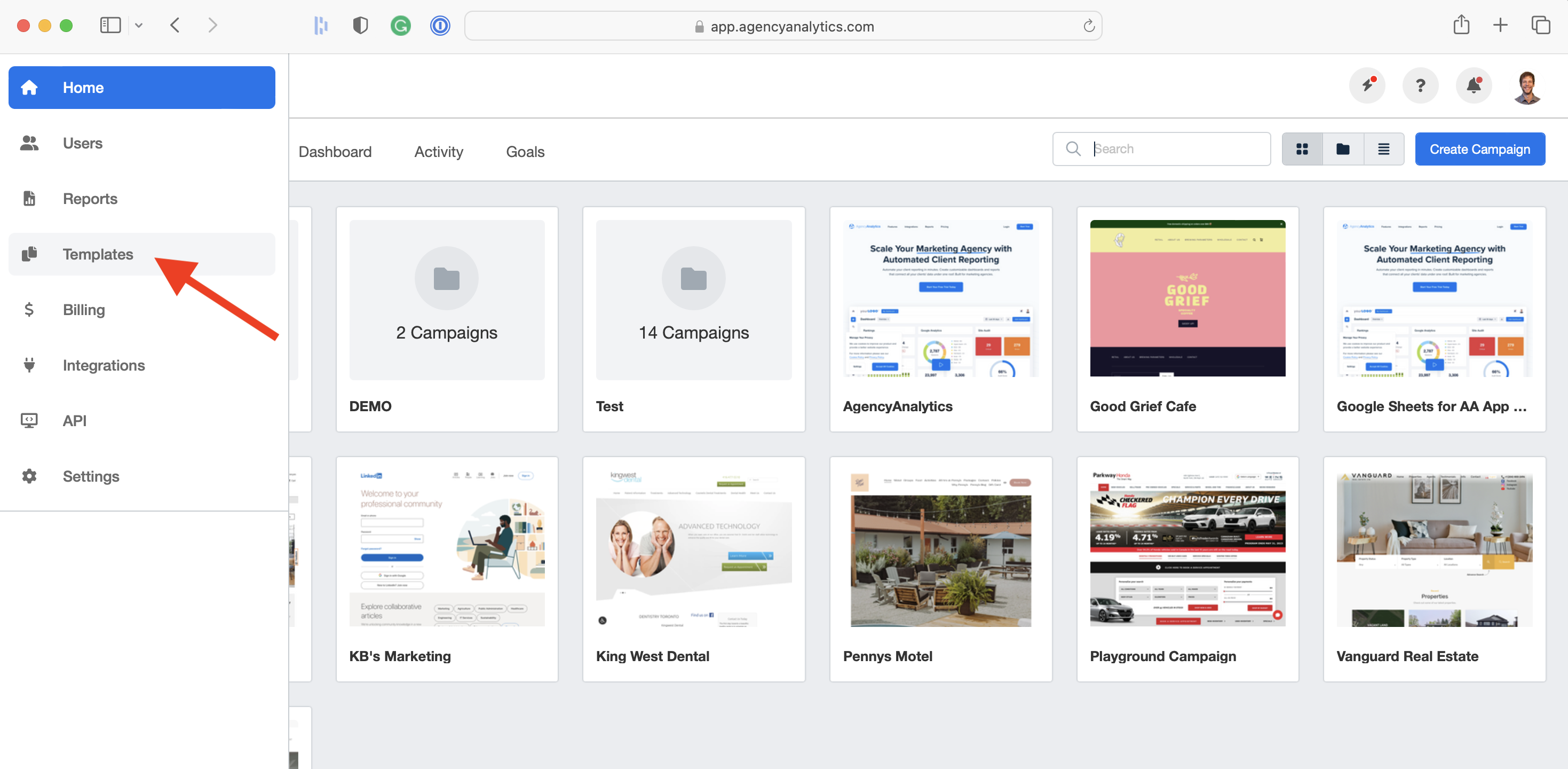Open the lightning bolt updates icon
The image size is (1568, 769).
coord(1367,85)
